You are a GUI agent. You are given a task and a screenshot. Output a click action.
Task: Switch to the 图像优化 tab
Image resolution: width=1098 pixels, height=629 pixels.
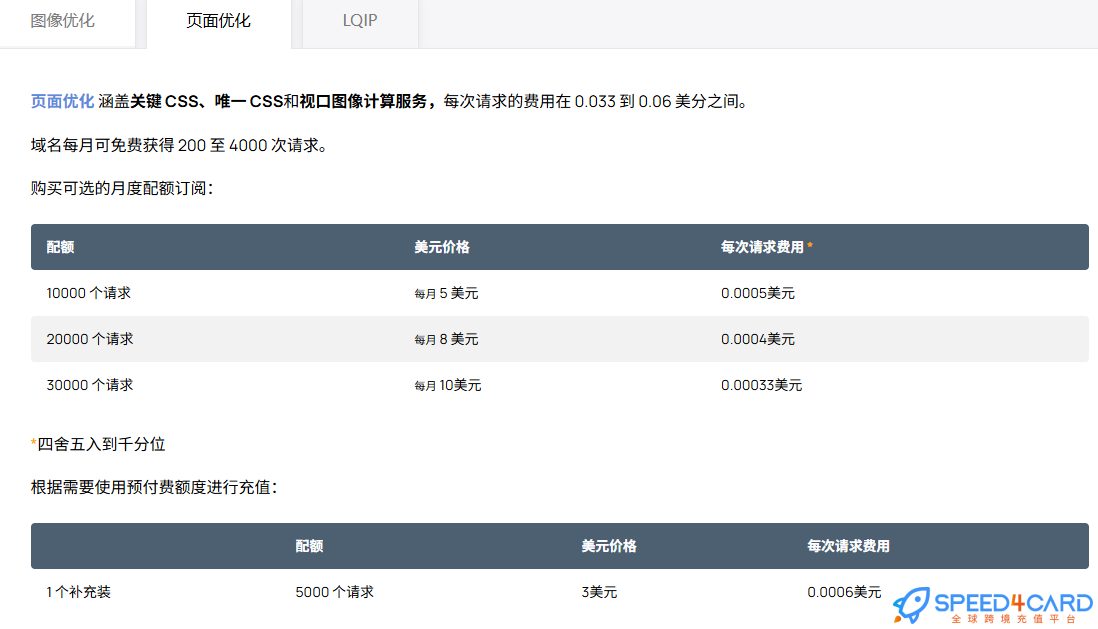(62, 21)
